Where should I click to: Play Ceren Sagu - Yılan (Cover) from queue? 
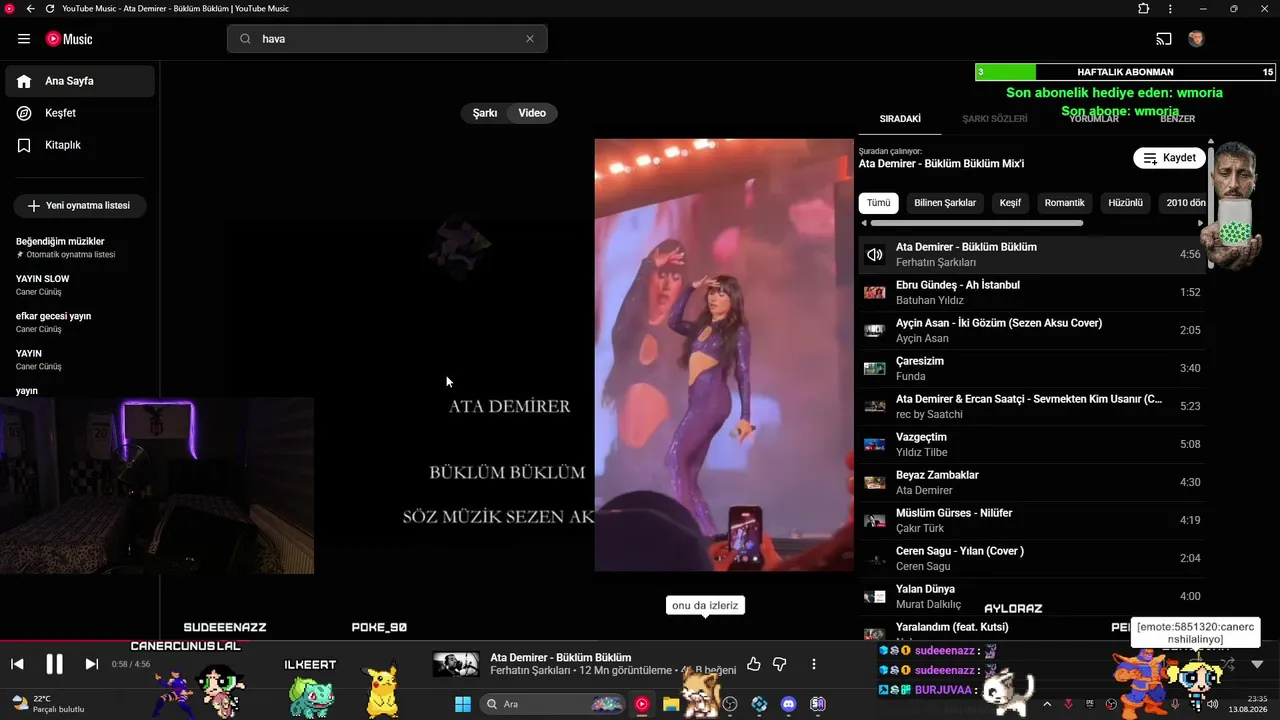1032,558
